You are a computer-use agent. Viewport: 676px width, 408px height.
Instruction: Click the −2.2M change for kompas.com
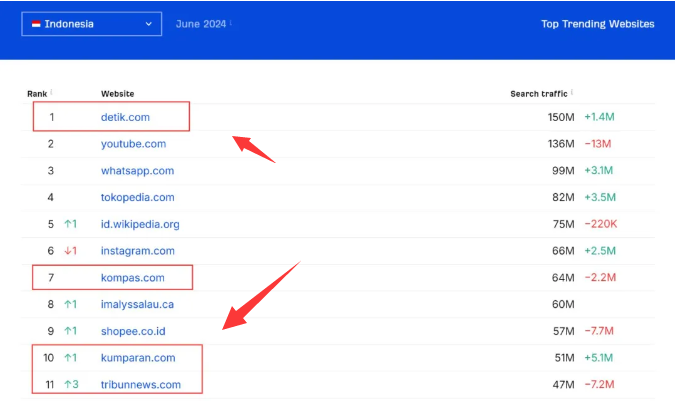[x=600, y=277]
